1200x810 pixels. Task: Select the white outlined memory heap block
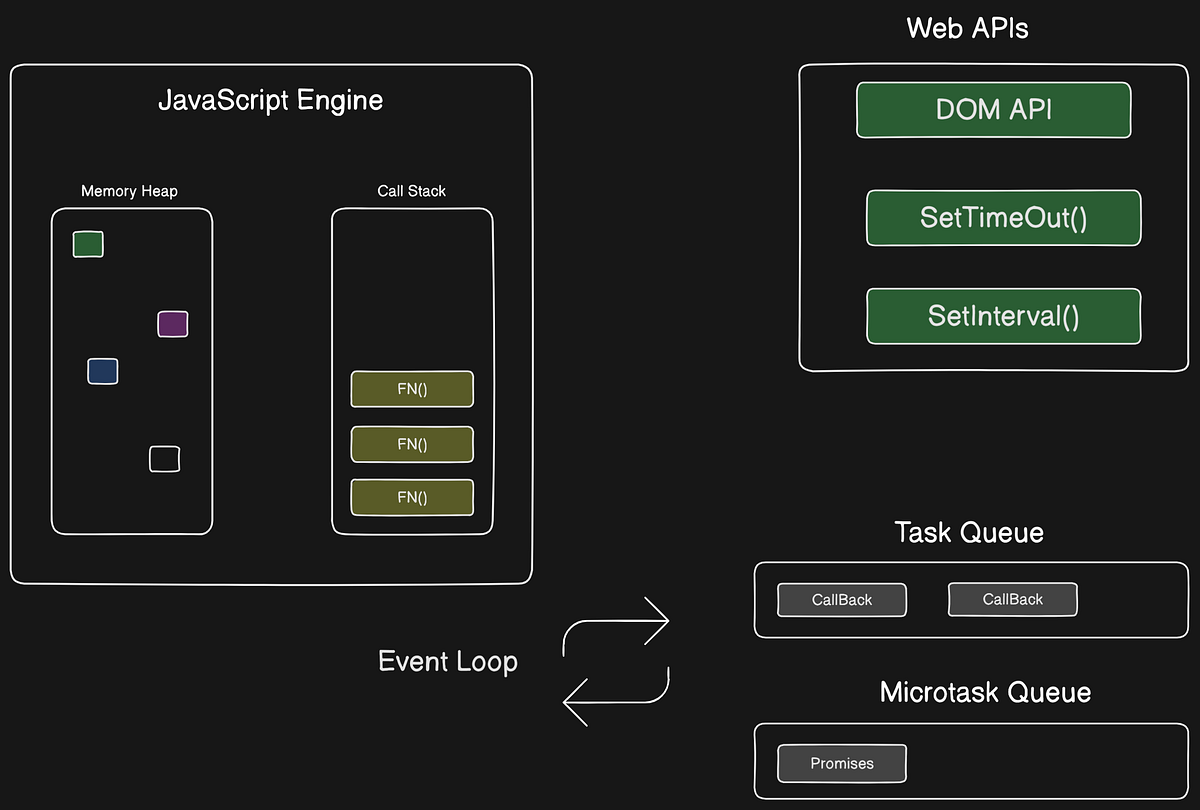point(164,459)
